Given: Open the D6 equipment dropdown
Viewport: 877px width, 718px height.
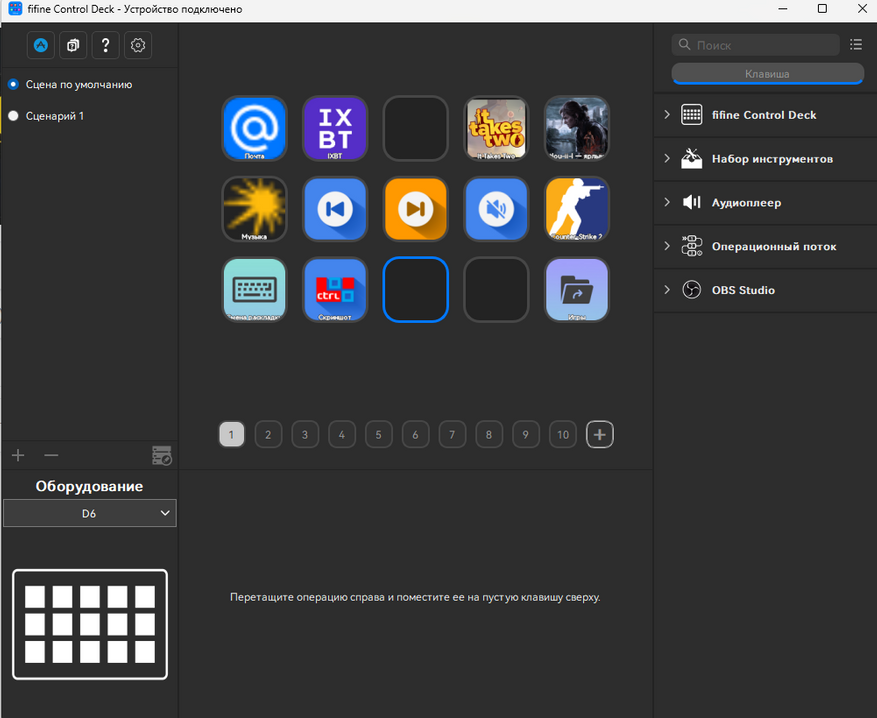Looking at the screenshot, I should tap(89, 513).
